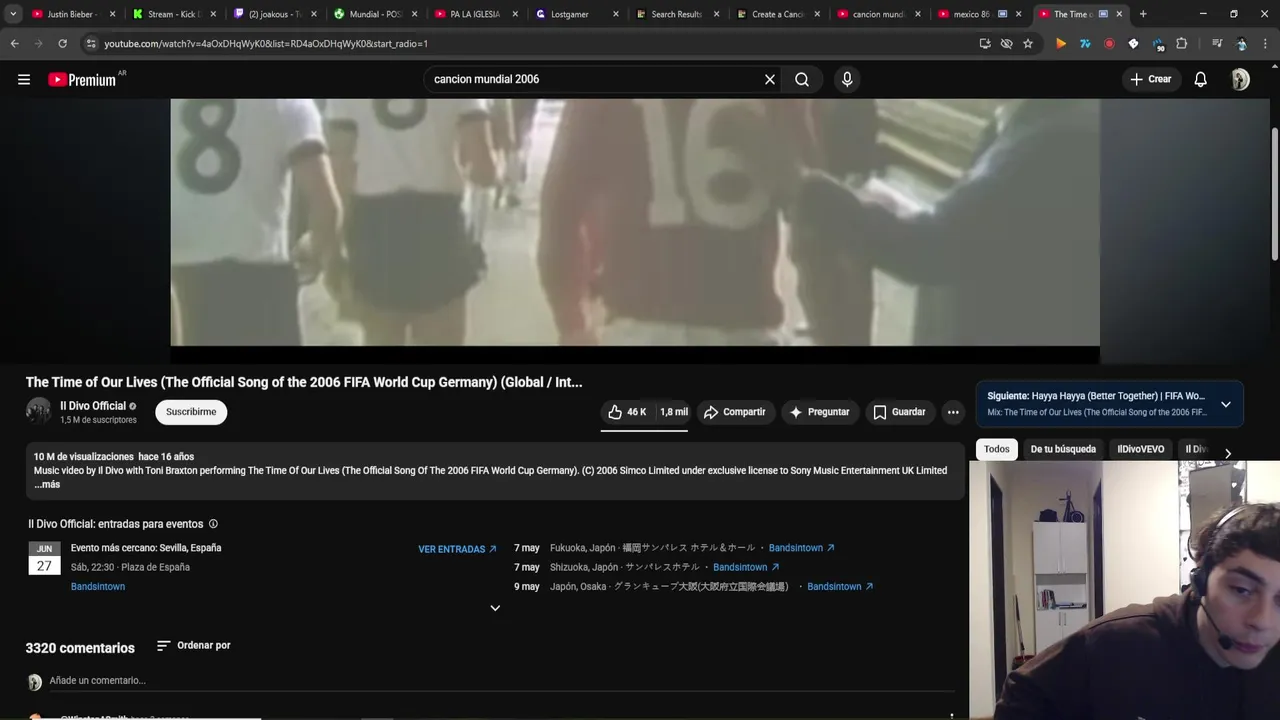Open the orange play-arrow extension
Image resolution: width=1280 pixels, height=720 pixels.
pyautogui.click(x=1061, y=43)
